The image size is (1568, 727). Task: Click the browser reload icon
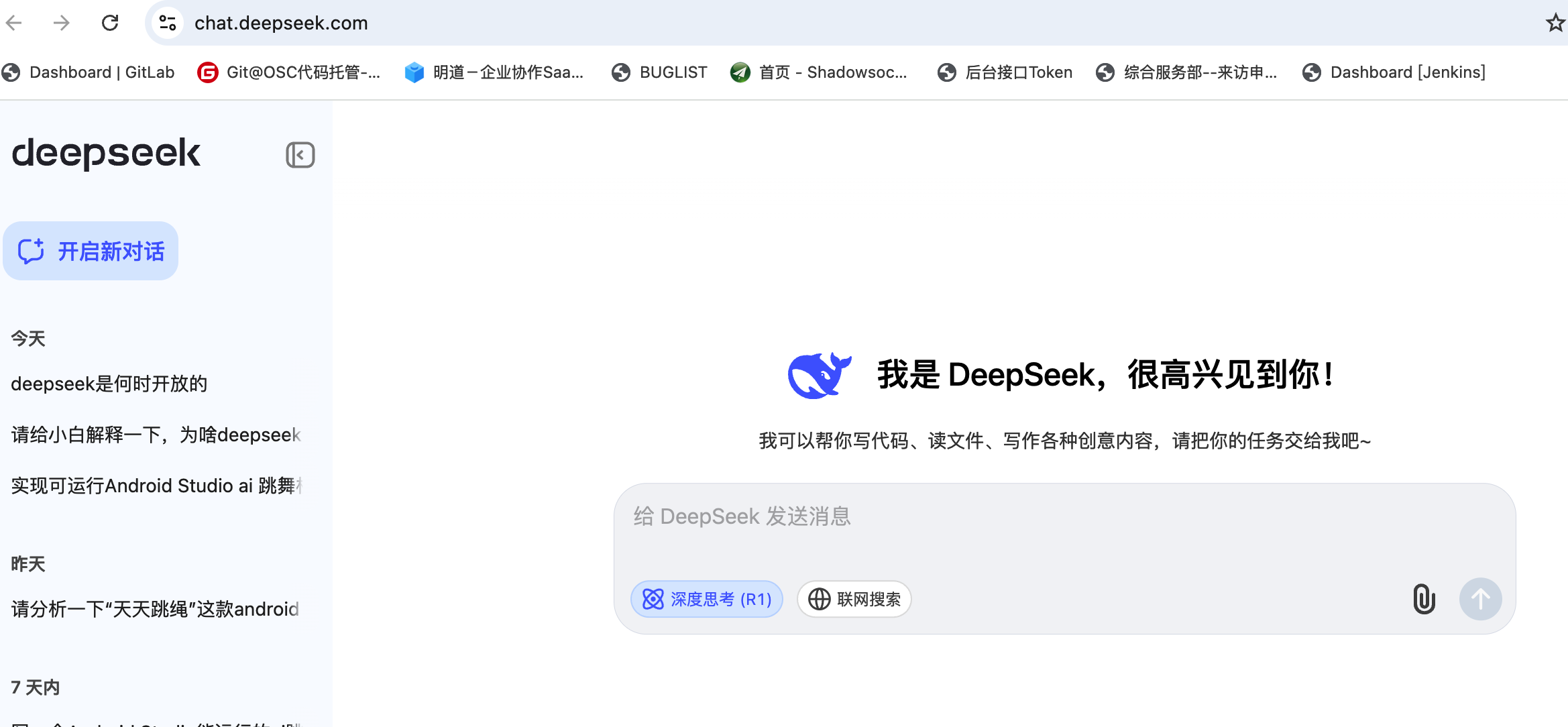[x=110, y=23]
